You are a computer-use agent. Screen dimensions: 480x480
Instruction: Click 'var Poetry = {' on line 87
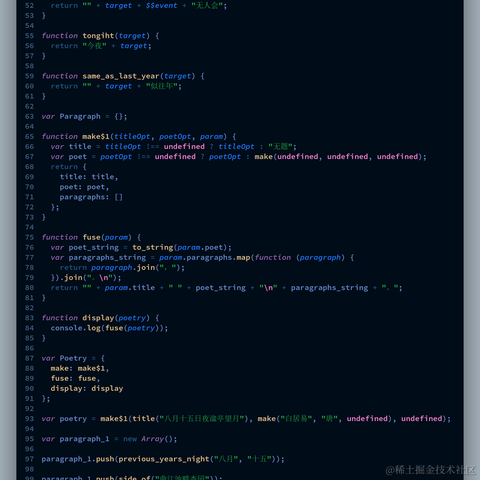coord(73,358)
